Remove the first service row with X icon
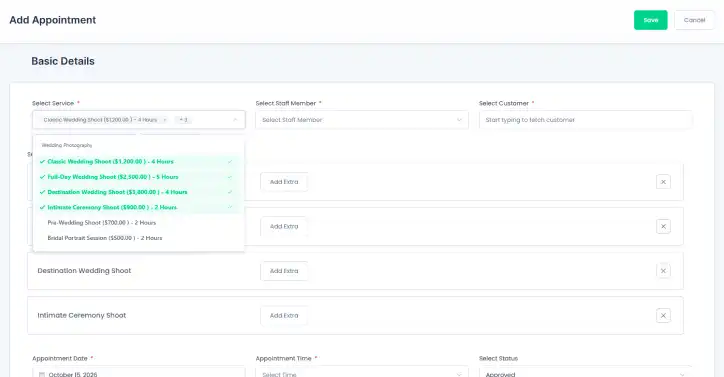 (x=663, y=182)
